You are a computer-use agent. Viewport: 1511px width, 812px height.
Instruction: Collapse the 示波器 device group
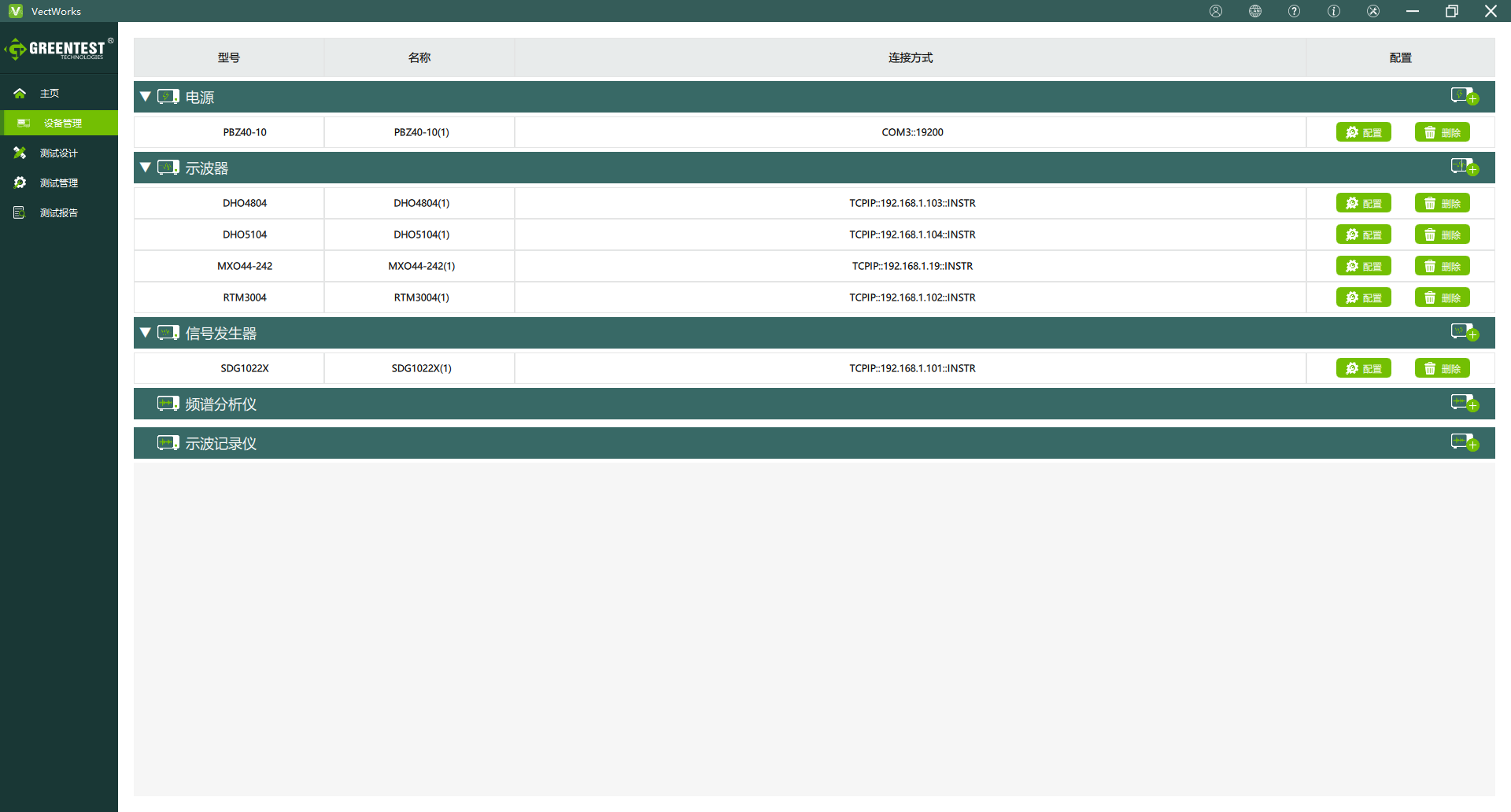coord(146,168)
